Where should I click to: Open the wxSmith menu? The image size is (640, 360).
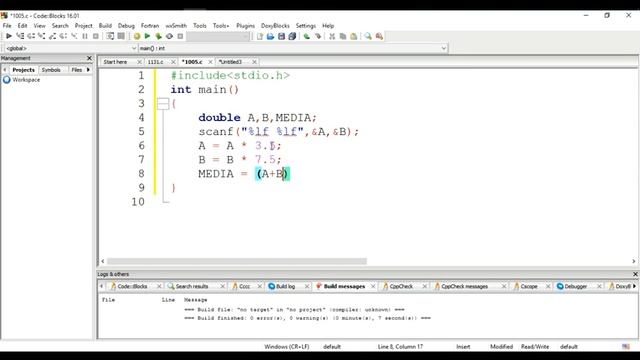tap(176, 26)
